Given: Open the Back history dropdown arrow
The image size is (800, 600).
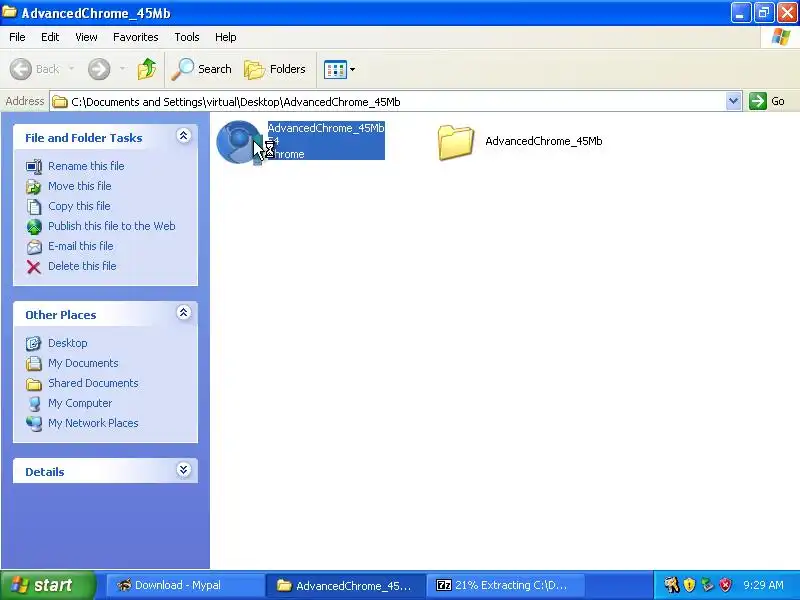Looking at the screenshot, I should pos(71,69).
